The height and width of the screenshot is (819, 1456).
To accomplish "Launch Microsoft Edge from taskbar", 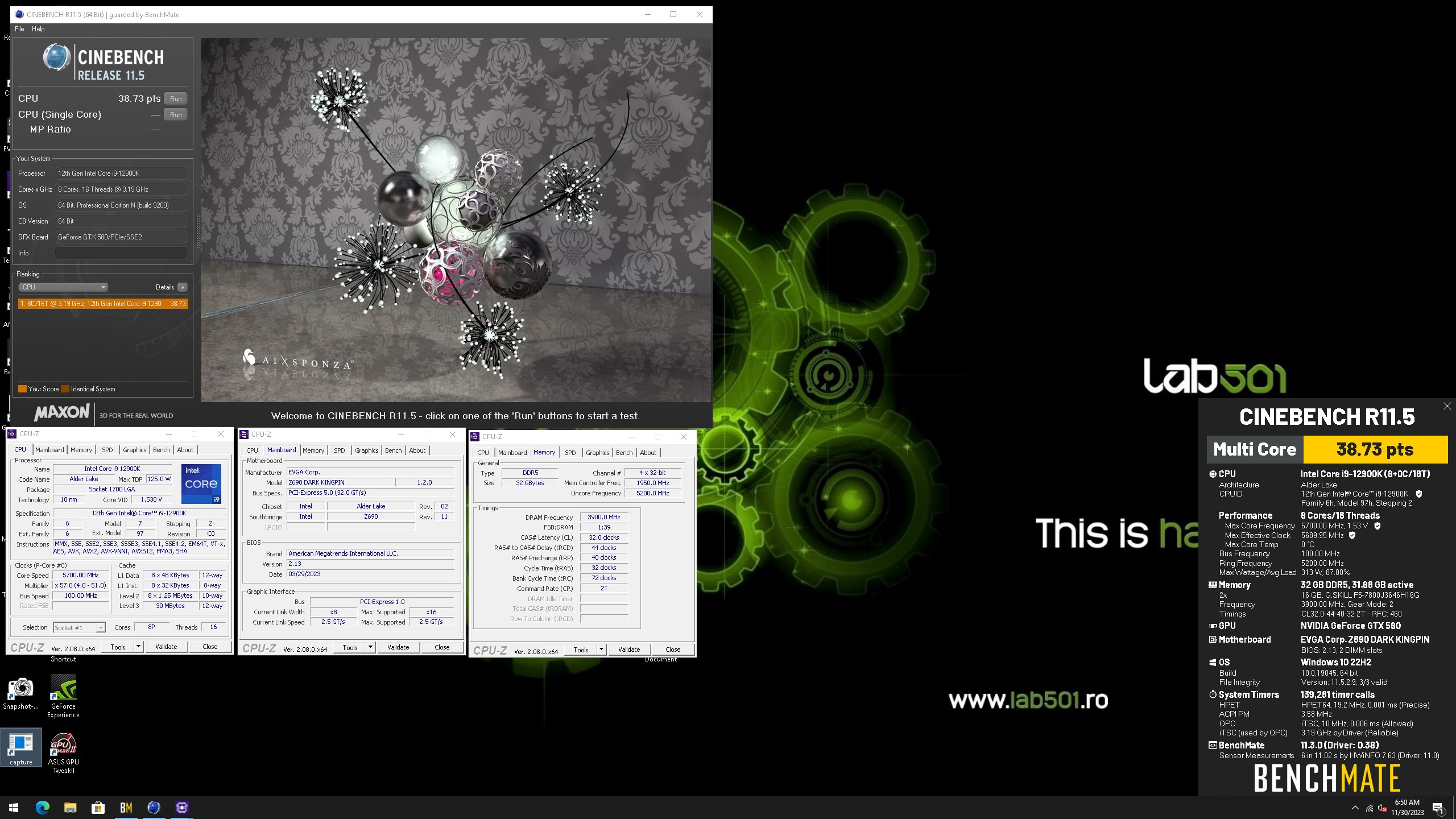I will click(43, 807).
